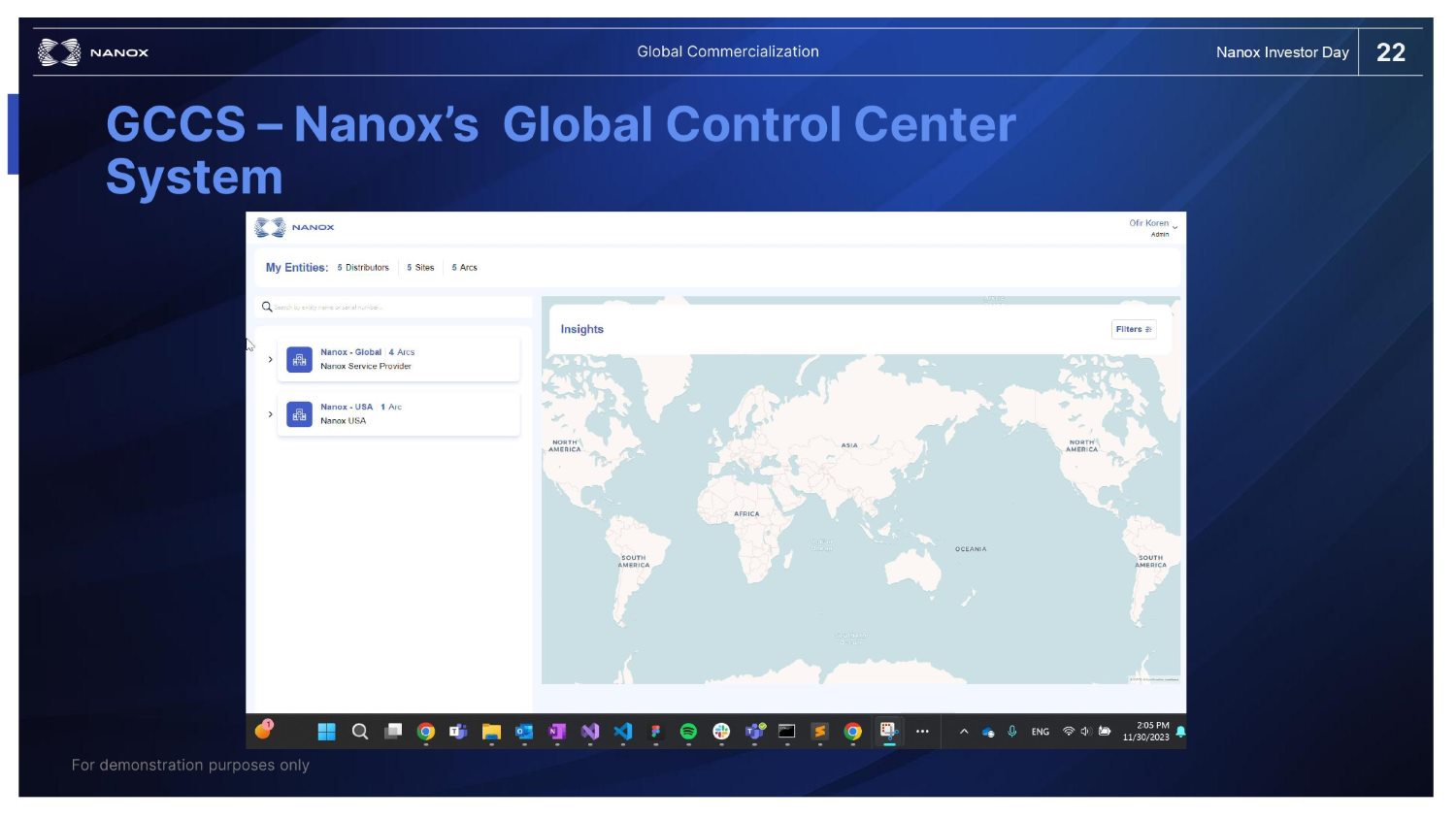The width and height of the screenshot is (1456, 819).
Task: Click the Nanox - Global building icon
Action: (x=300, y=360)
